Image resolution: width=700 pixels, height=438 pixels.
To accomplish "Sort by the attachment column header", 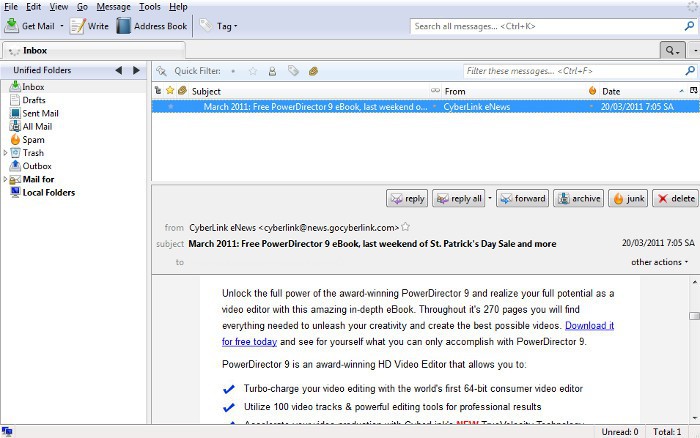I will point(182,91).
